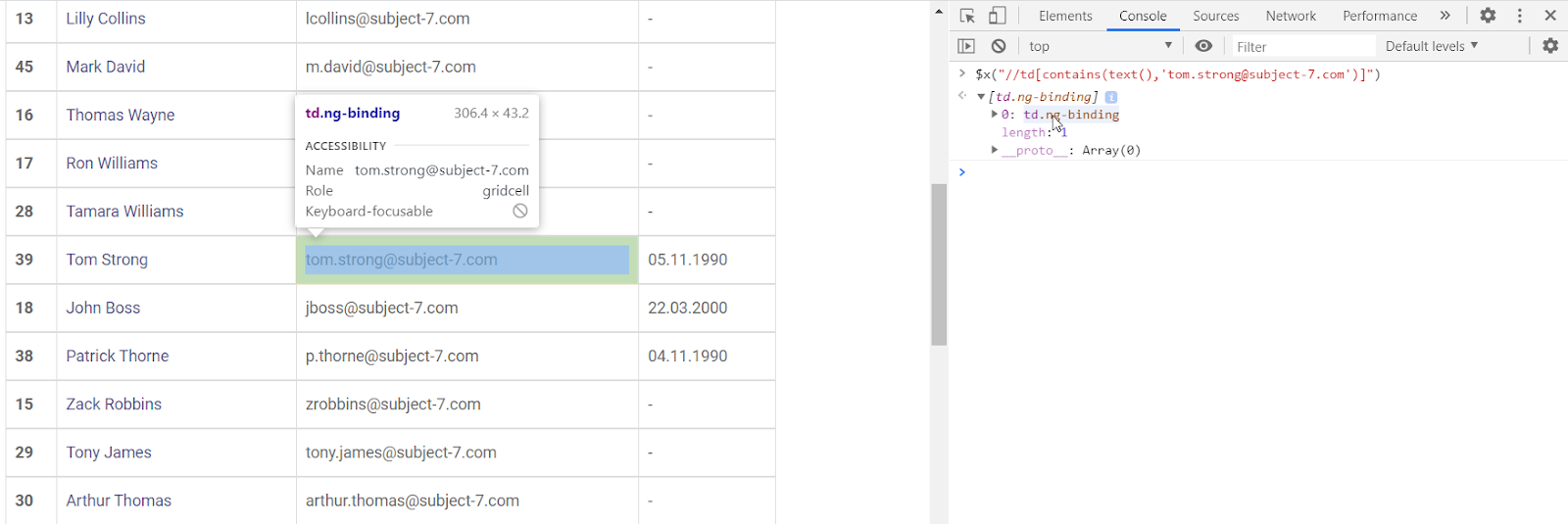Show the console sidebar panel
Viewport: 1568px width, 524px height.
pyautogui.click(x=966, y=46)
